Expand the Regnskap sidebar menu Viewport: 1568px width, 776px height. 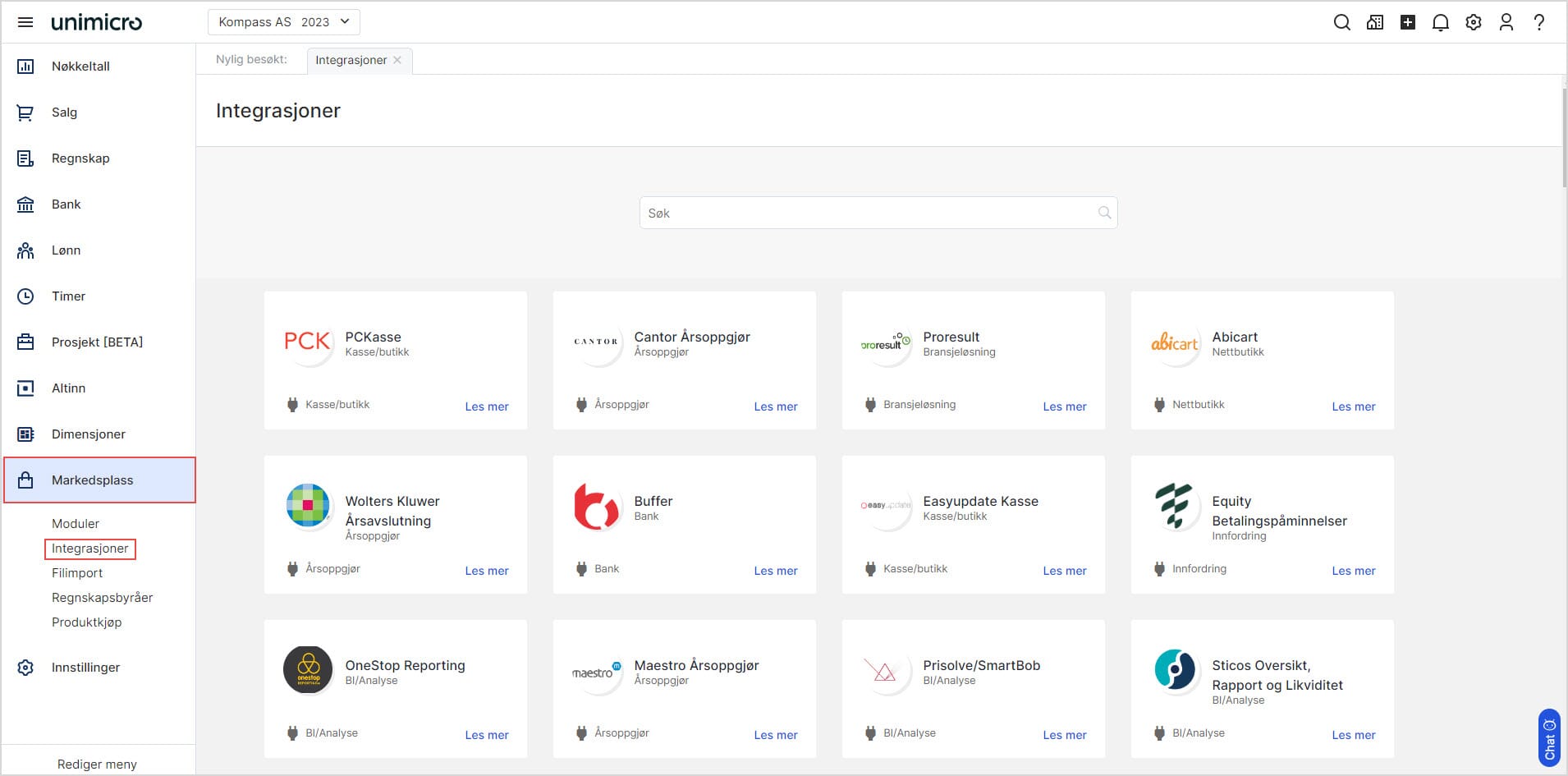coord(80,158)
